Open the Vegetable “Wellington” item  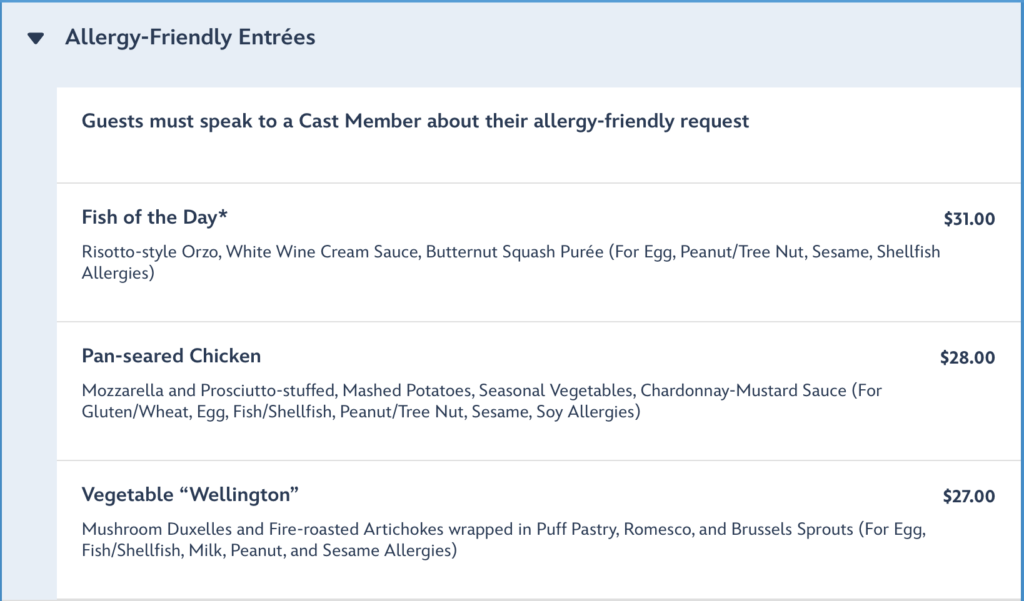click(190, 495)
